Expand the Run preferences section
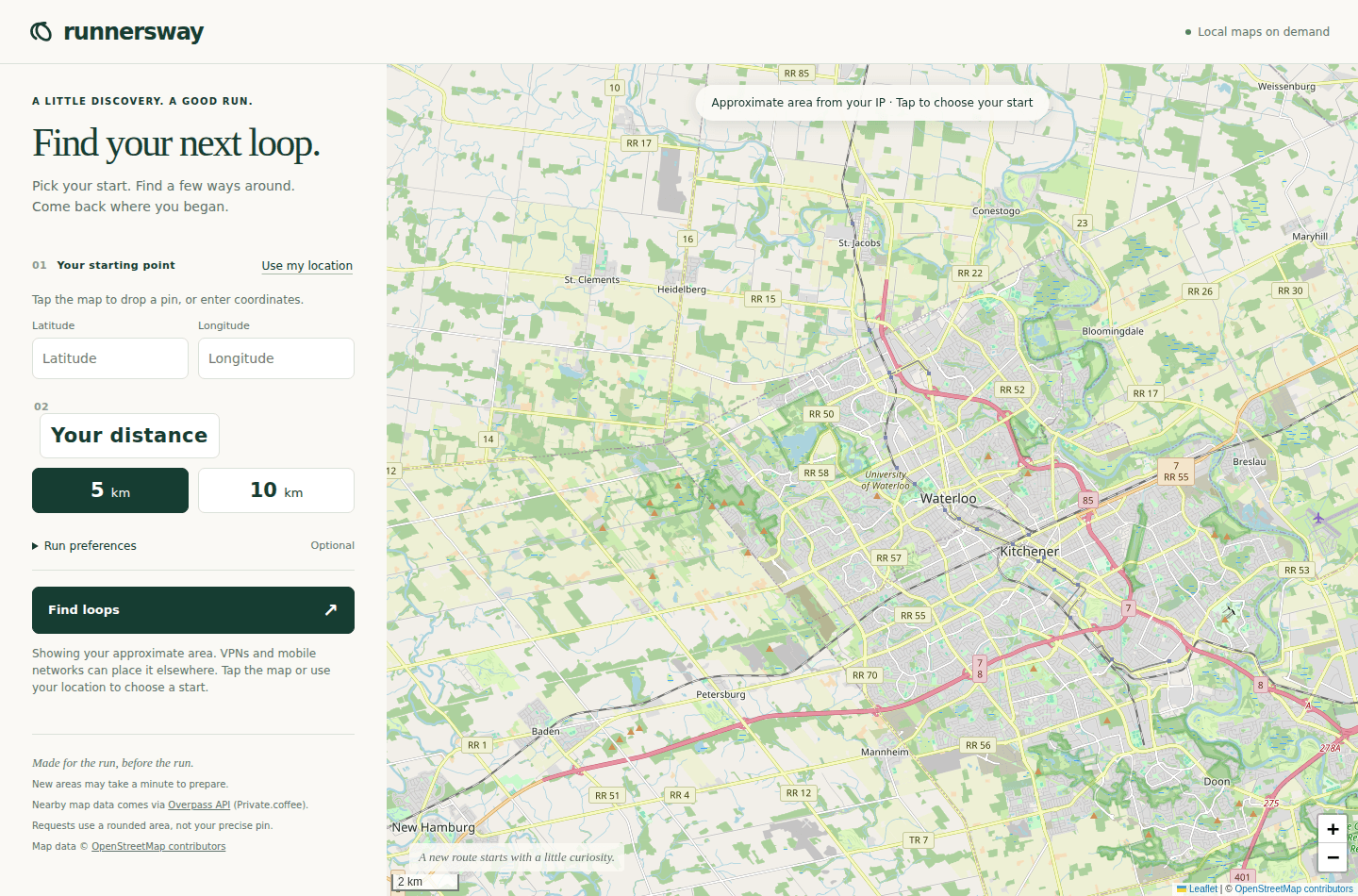The image size is (1358, 896). point(193,546)
